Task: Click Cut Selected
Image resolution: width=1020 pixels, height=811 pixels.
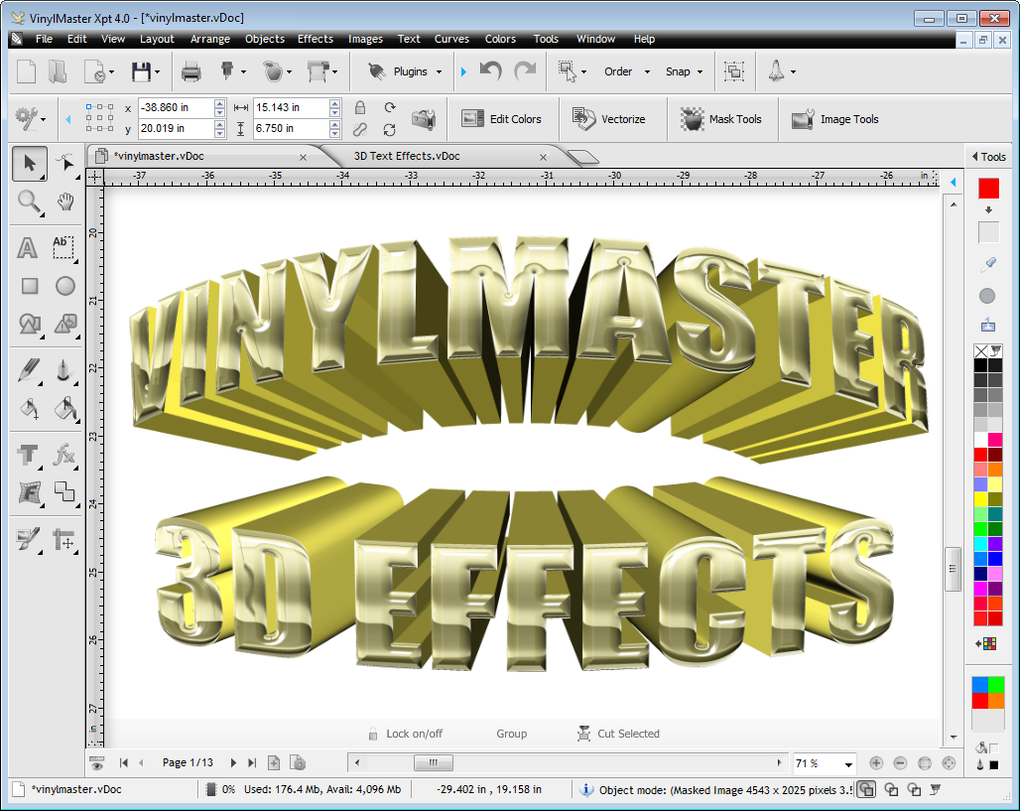Action: click(x=618, y=734)
